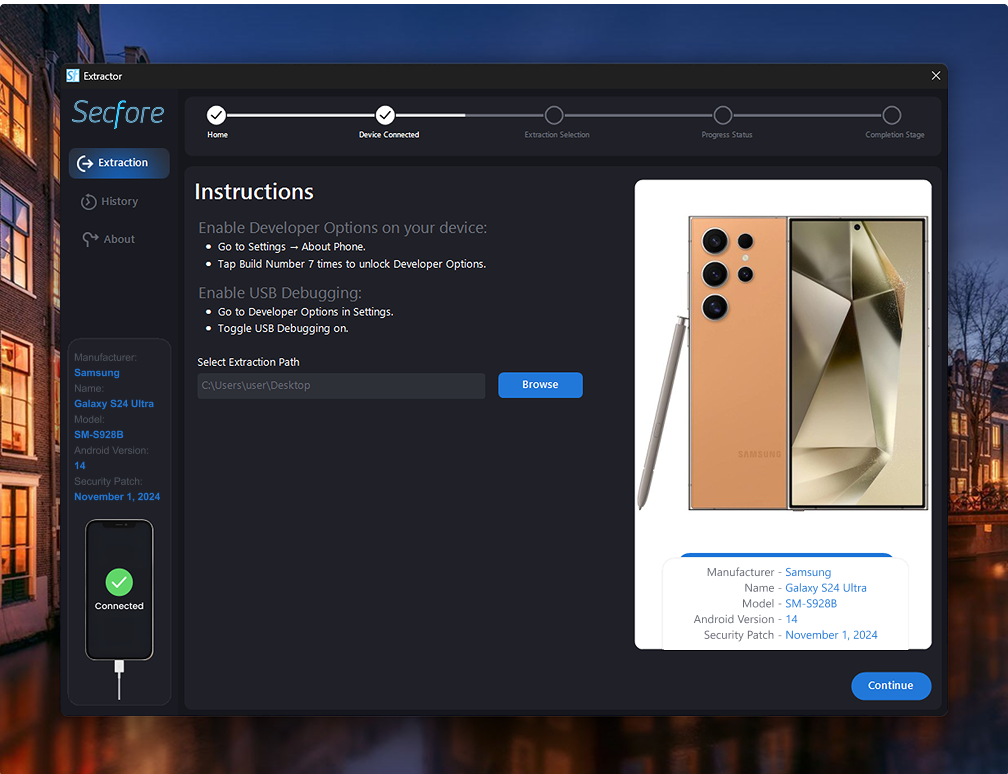Viewport: 1008px width, 774px height.
Task: Click the green Connected checkmark icon
Action: 119,582
